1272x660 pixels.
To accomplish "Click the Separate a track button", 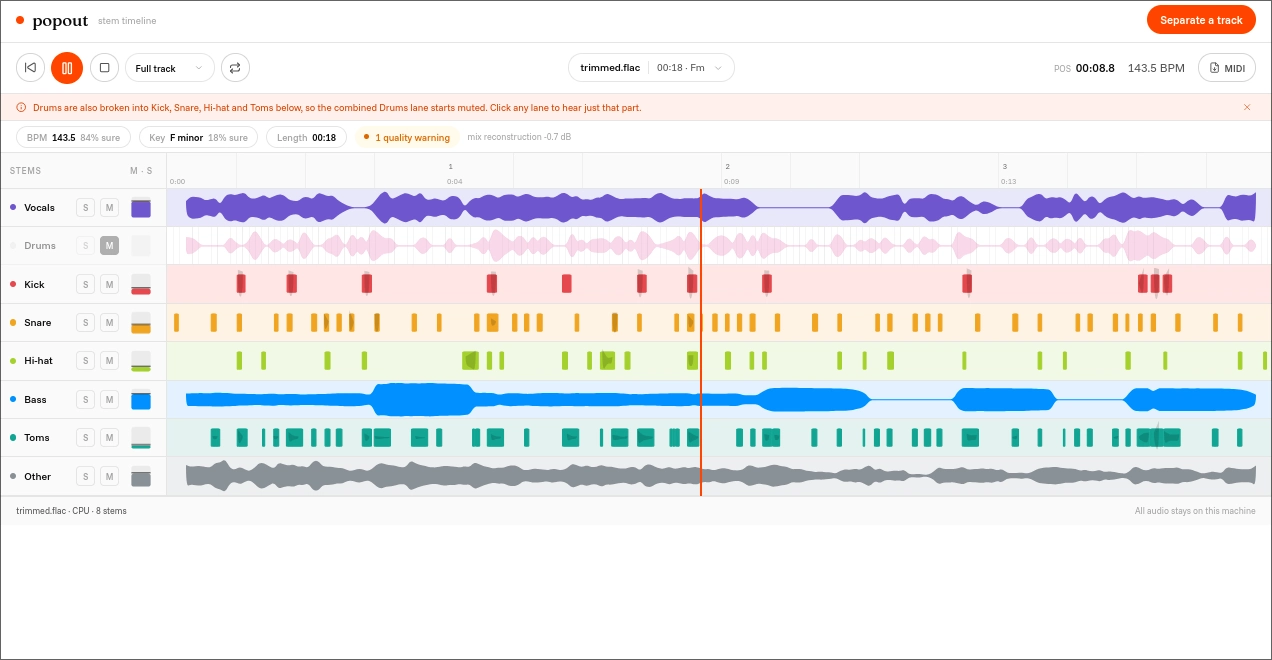I will (x=1201, y=20).
